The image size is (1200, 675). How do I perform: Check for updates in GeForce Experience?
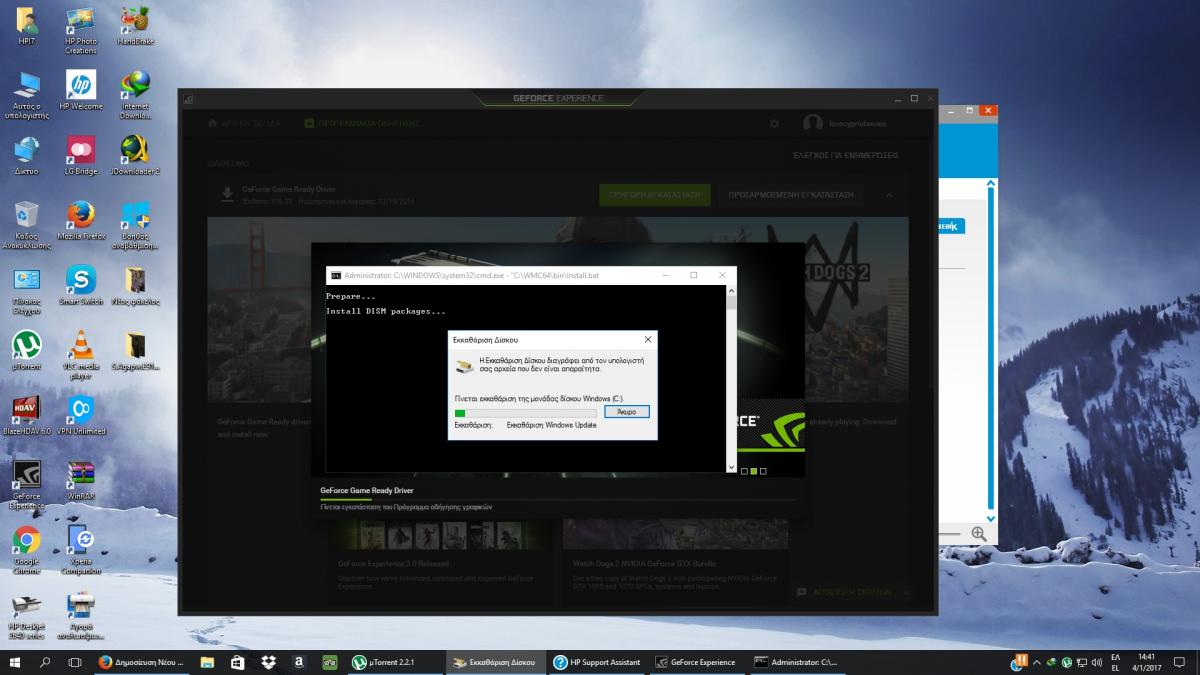pyautogui.click(x=845, y=156)
